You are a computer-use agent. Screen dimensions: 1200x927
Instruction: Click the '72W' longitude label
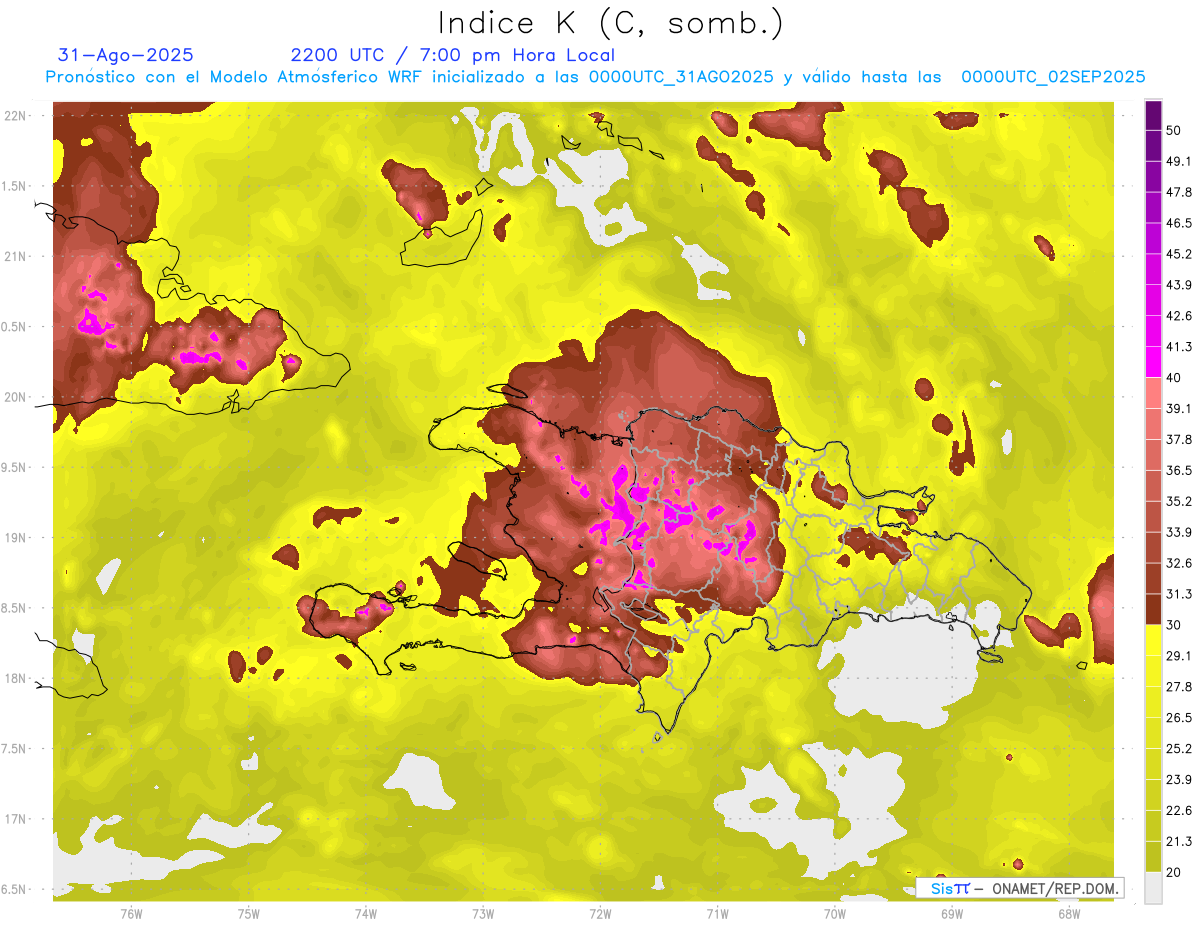pyautogui.click(x=600, y=914)
